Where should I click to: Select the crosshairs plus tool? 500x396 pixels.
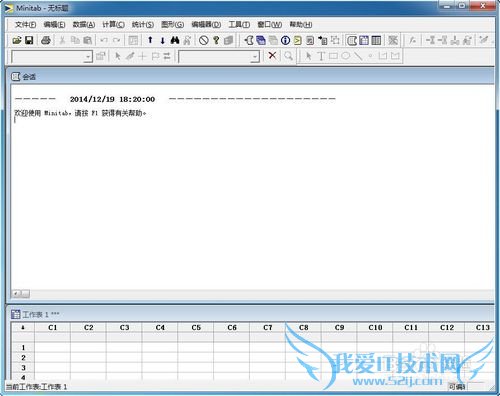coord(142,56)
